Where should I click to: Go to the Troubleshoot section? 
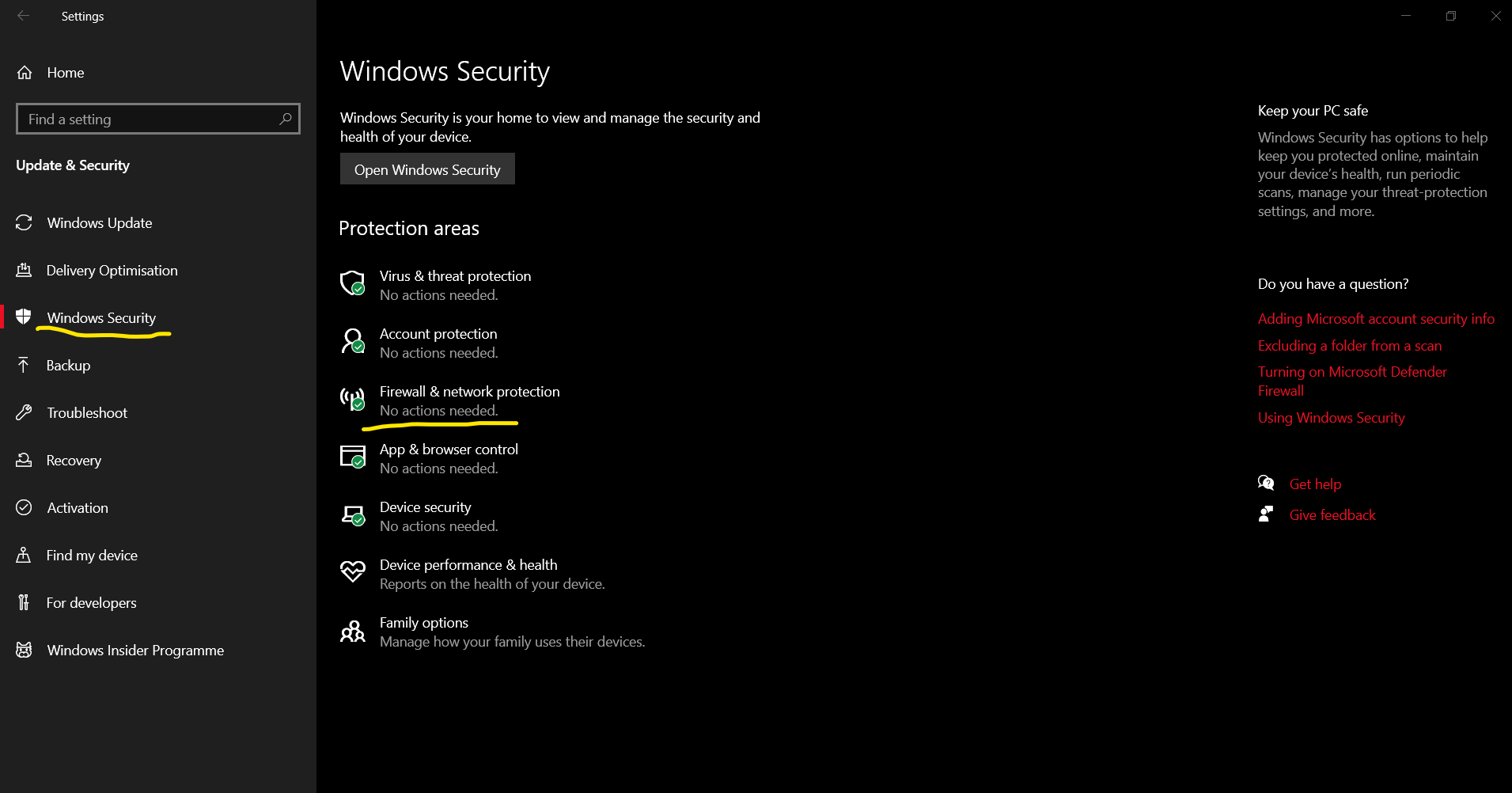(x=86, y=413)
